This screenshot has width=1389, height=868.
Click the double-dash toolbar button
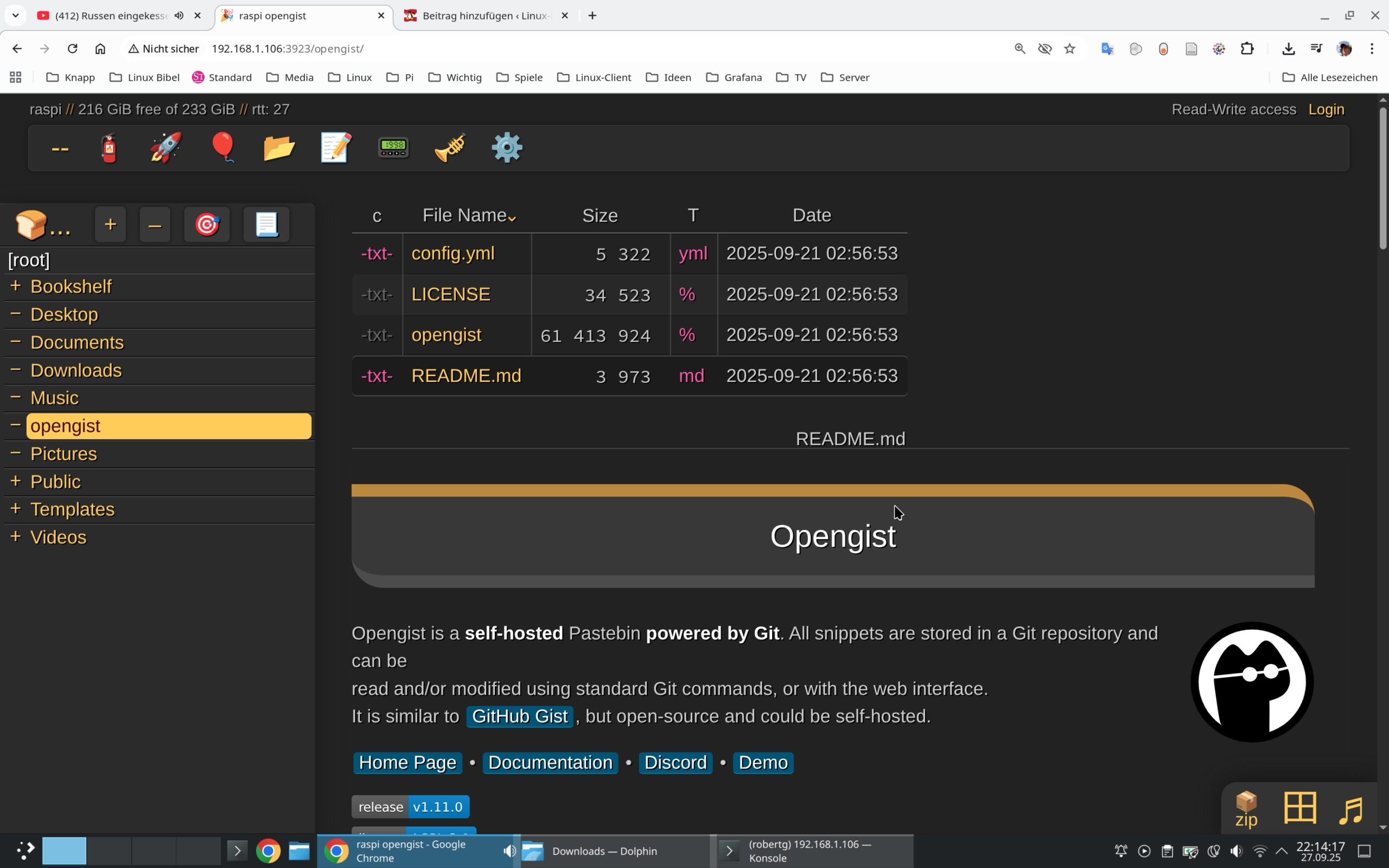[60, 148]
